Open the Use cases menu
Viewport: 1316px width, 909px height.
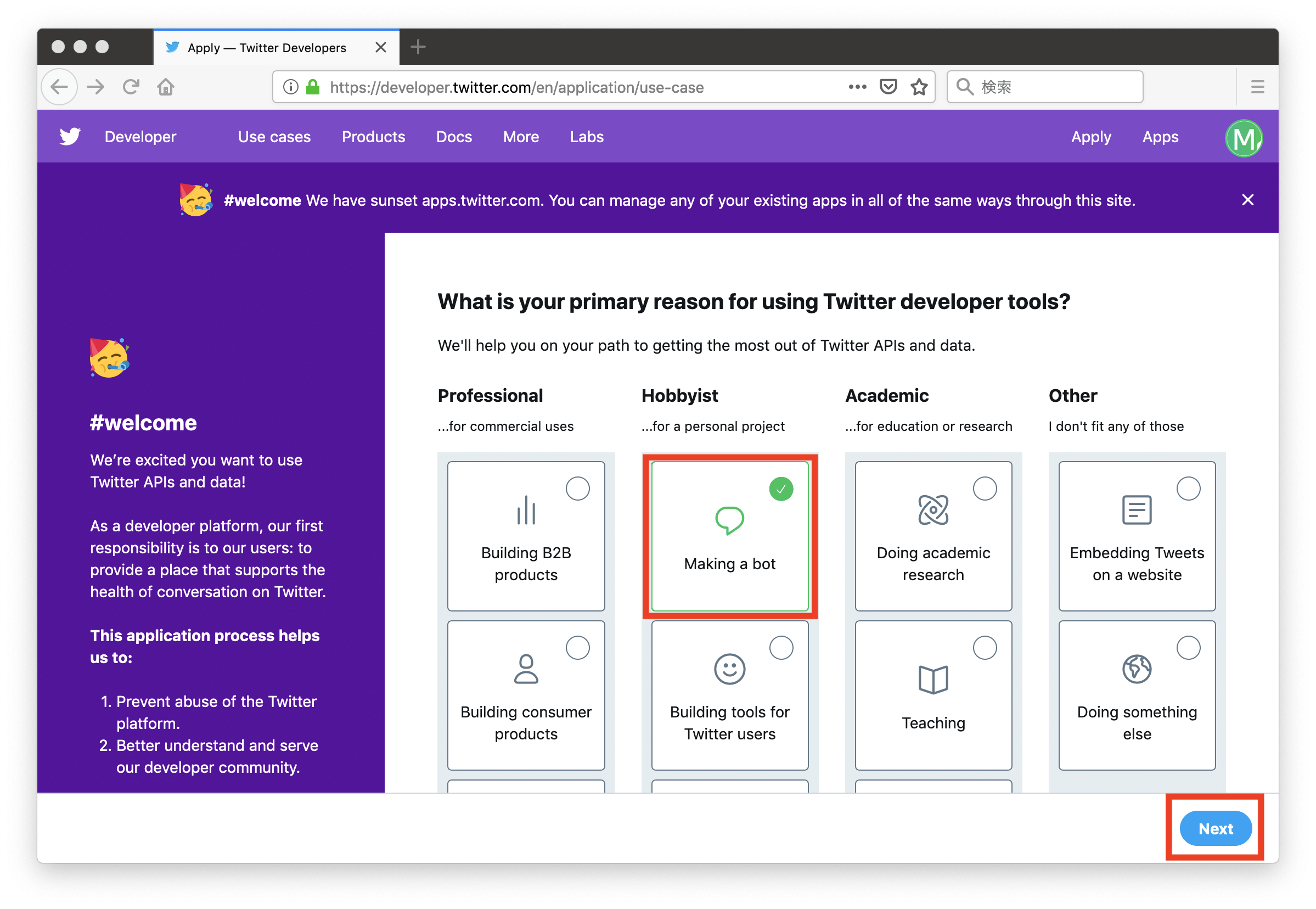[x=274, y=137]
